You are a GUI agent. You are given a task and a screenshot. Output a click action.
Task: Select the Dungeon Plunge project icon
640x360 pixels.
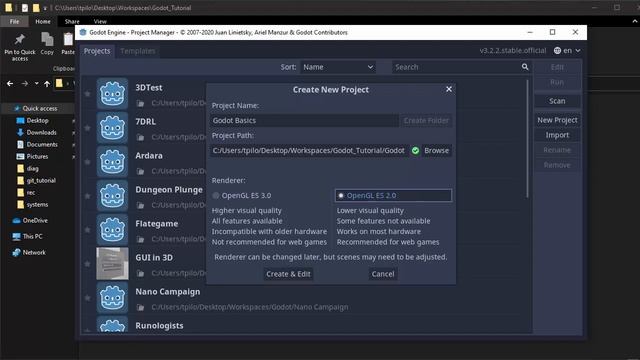tap(112, 196)
